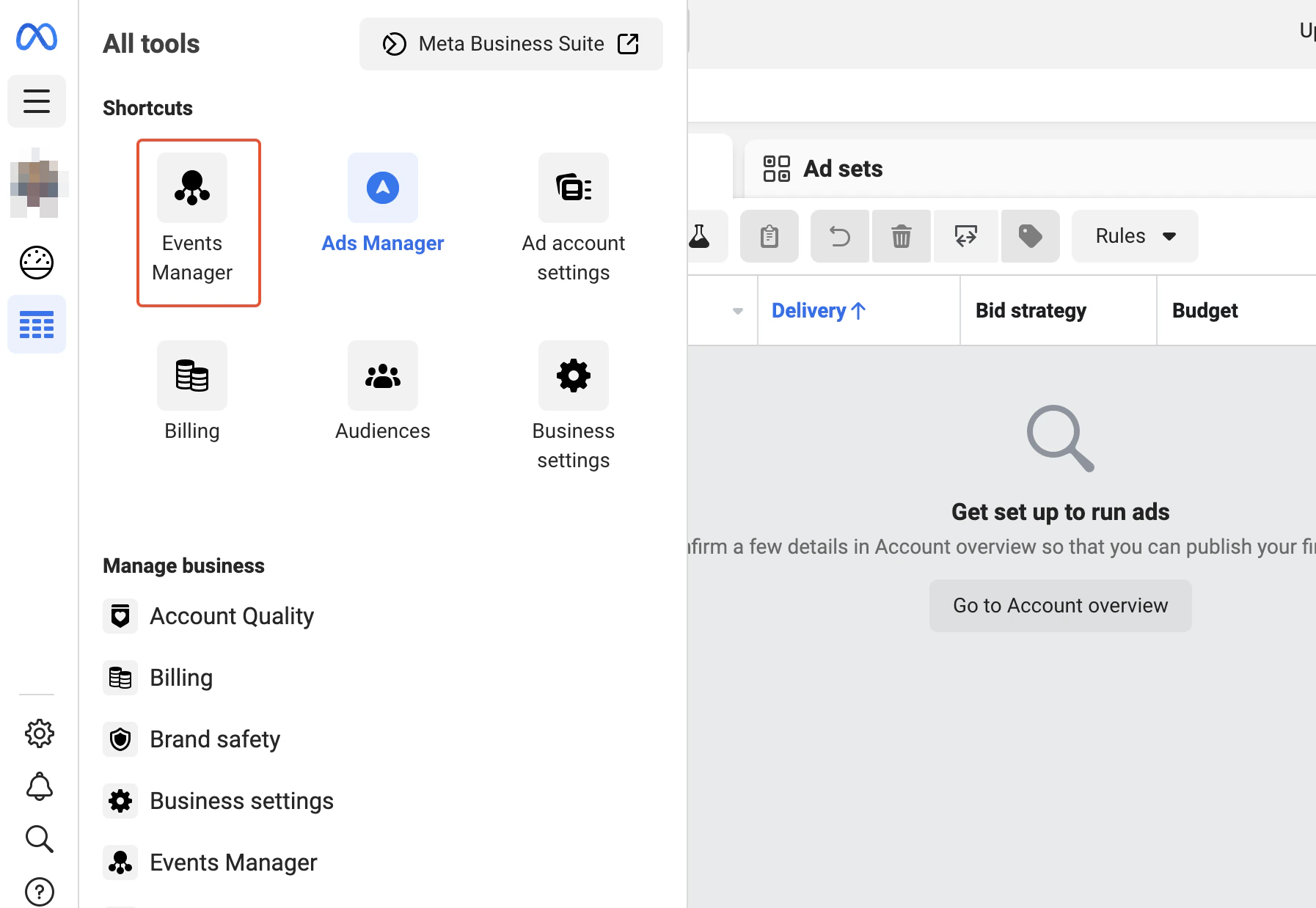Screen dimensions: 1316x908
Task: Click the blurred profile avatar
Action: click(40, 183)
